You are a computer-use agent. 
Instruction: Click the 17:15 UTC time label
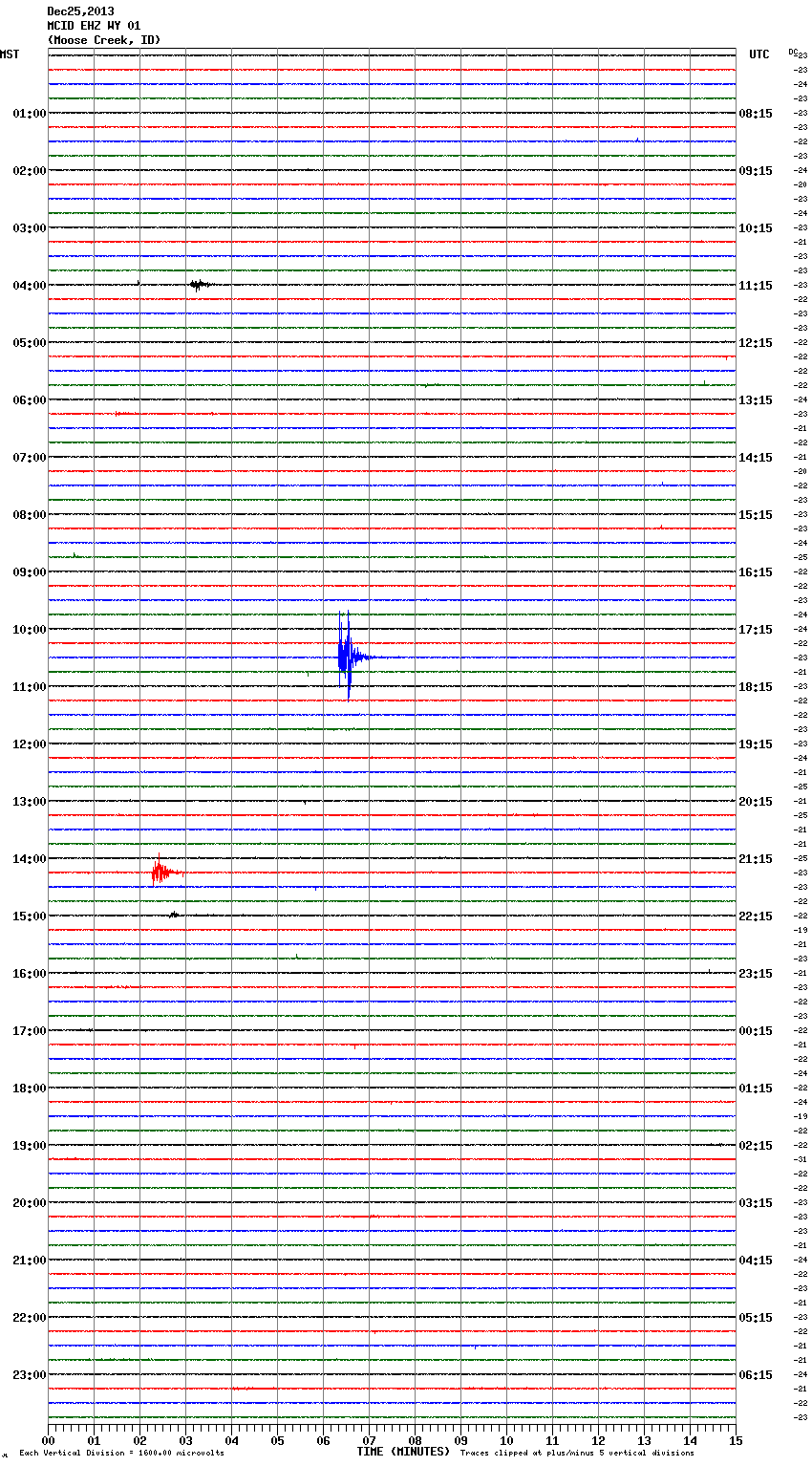click(756, 630)
